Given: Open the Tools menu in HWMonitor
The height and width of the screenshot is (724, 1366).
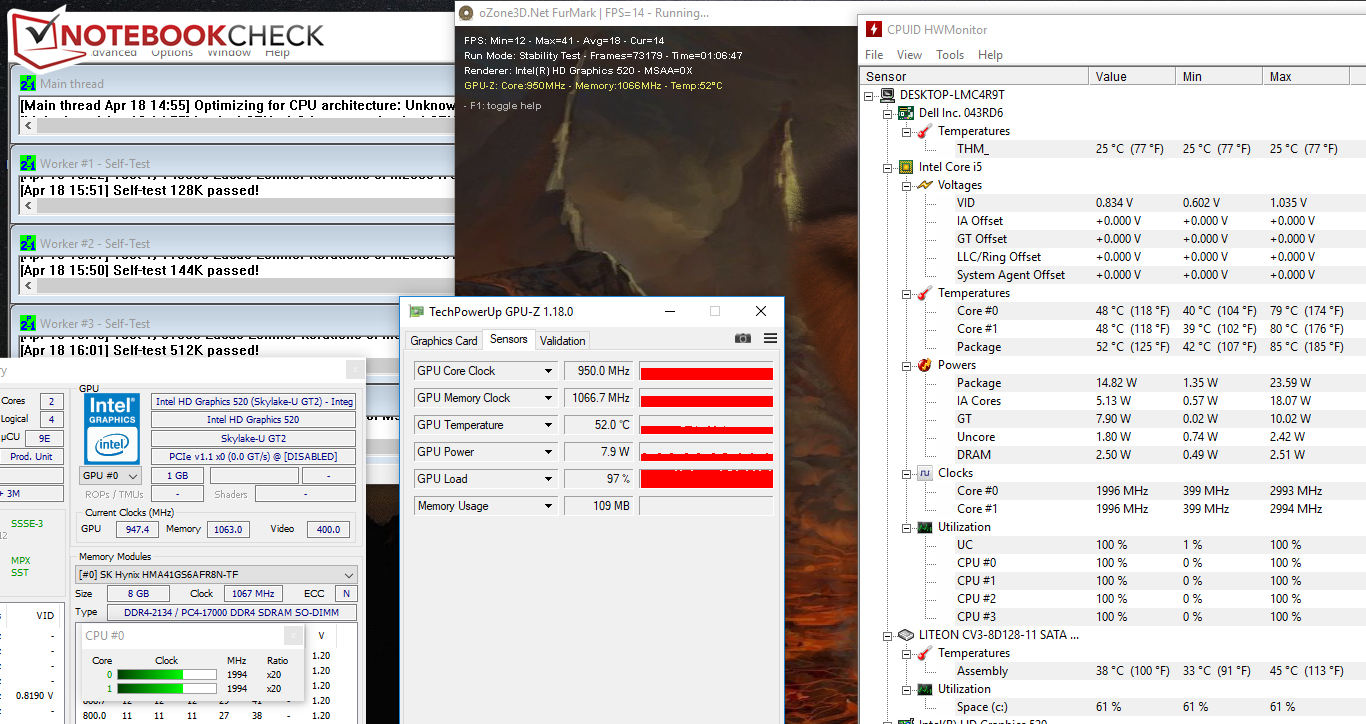Looking at the screenshot, I should (950, 55).
